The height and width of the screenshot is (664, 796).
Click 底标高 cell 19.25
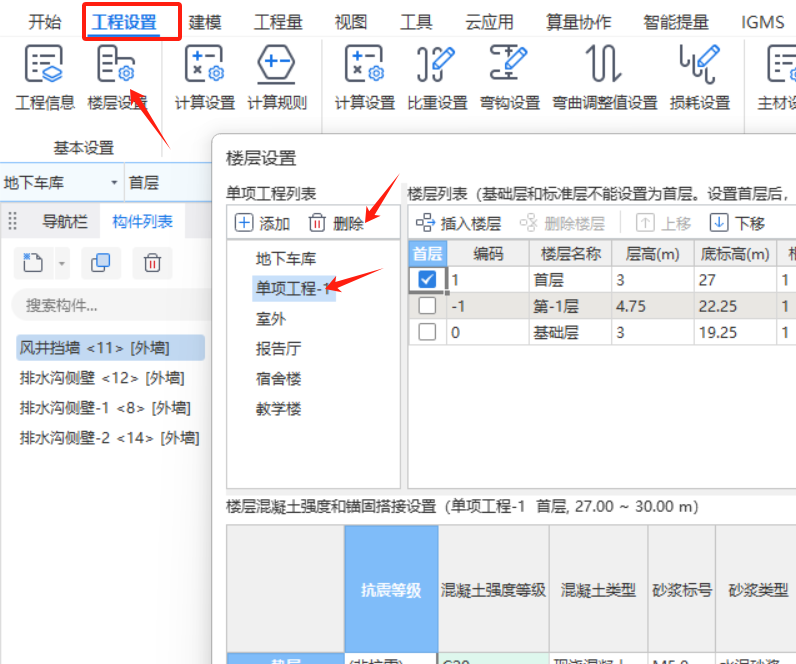pos(735,332)
